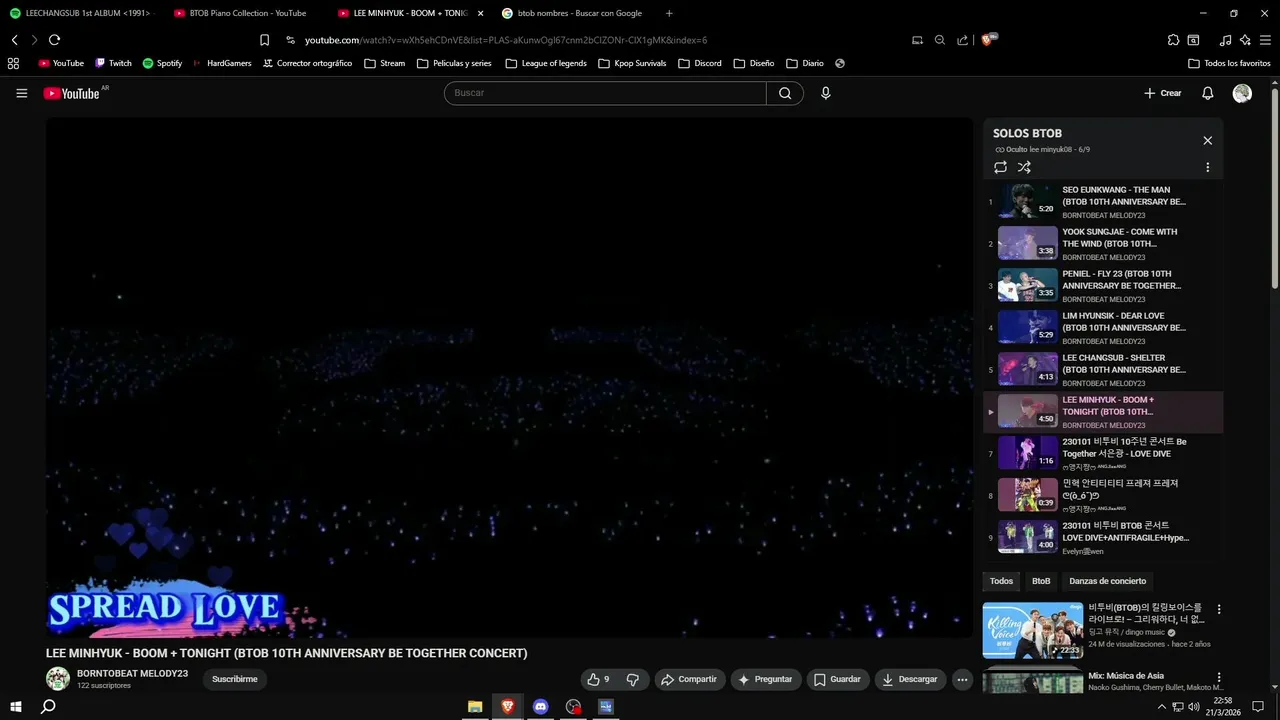Viewport: 1280px width, 720px height.
Task: Select the Todos filter chip
Action: pos(1001,581)
